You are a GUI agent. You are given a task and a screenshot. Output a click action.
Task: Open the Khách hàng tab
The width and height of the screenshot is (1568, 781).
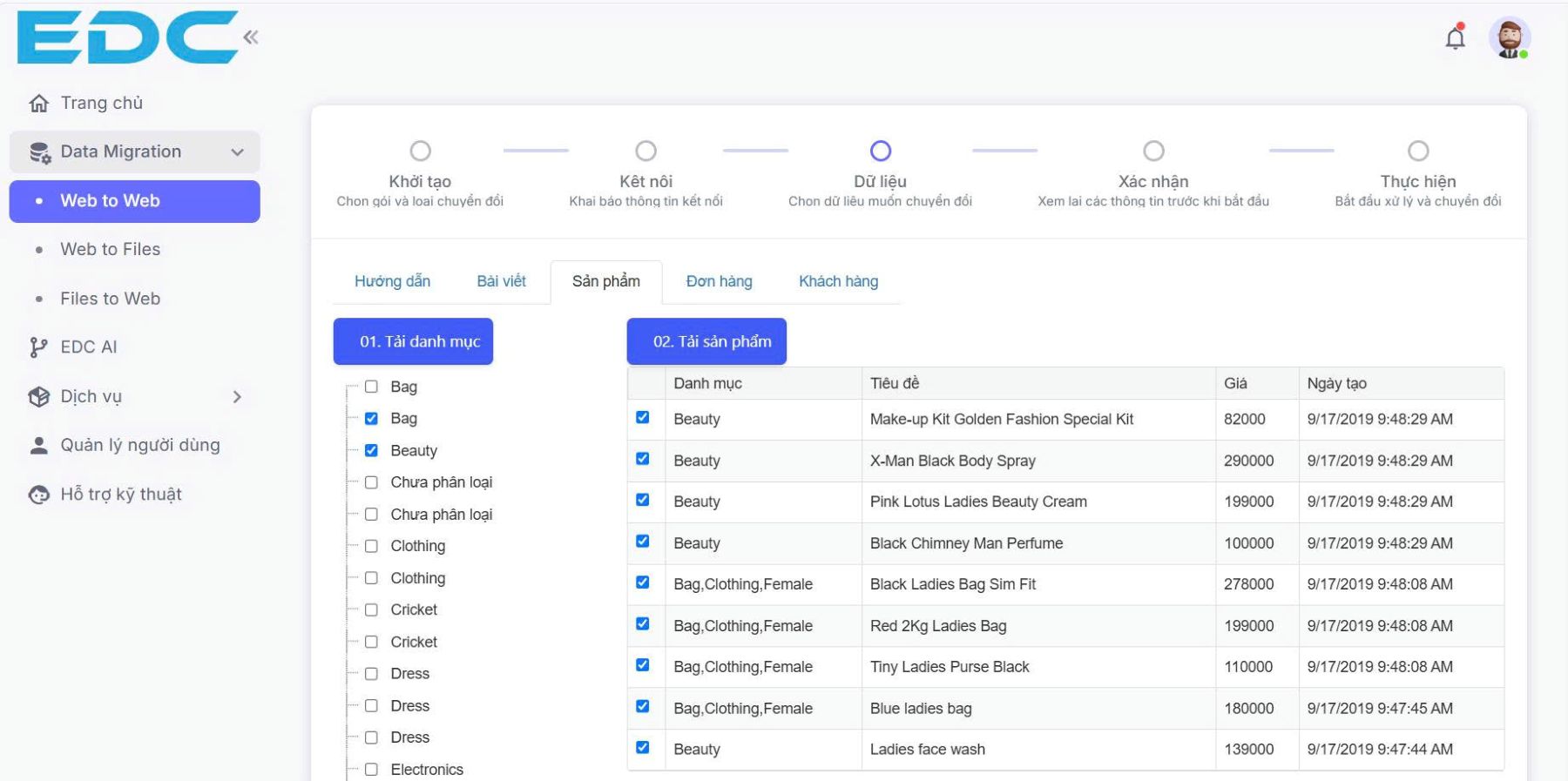(x=838, y=281)
